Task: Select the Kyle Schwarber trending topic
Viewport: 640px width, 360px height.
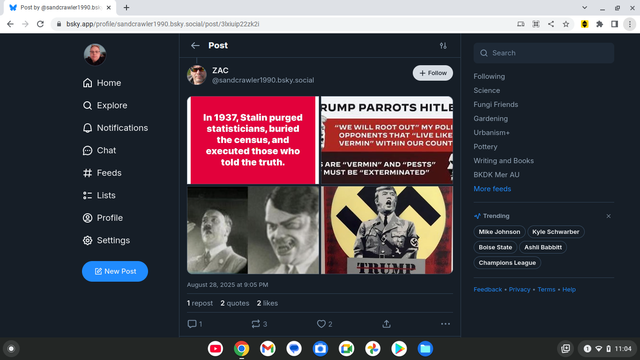Action: 556,232
